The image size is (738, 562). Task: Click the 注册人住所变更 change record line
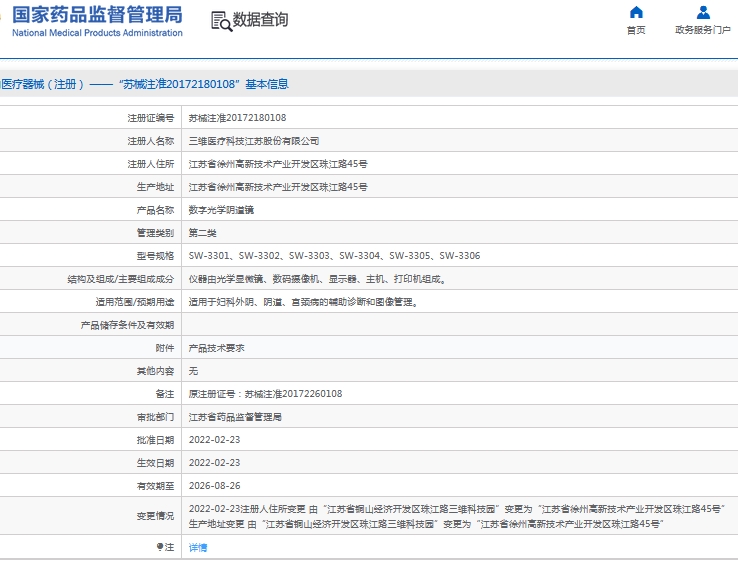pos(457,509)
